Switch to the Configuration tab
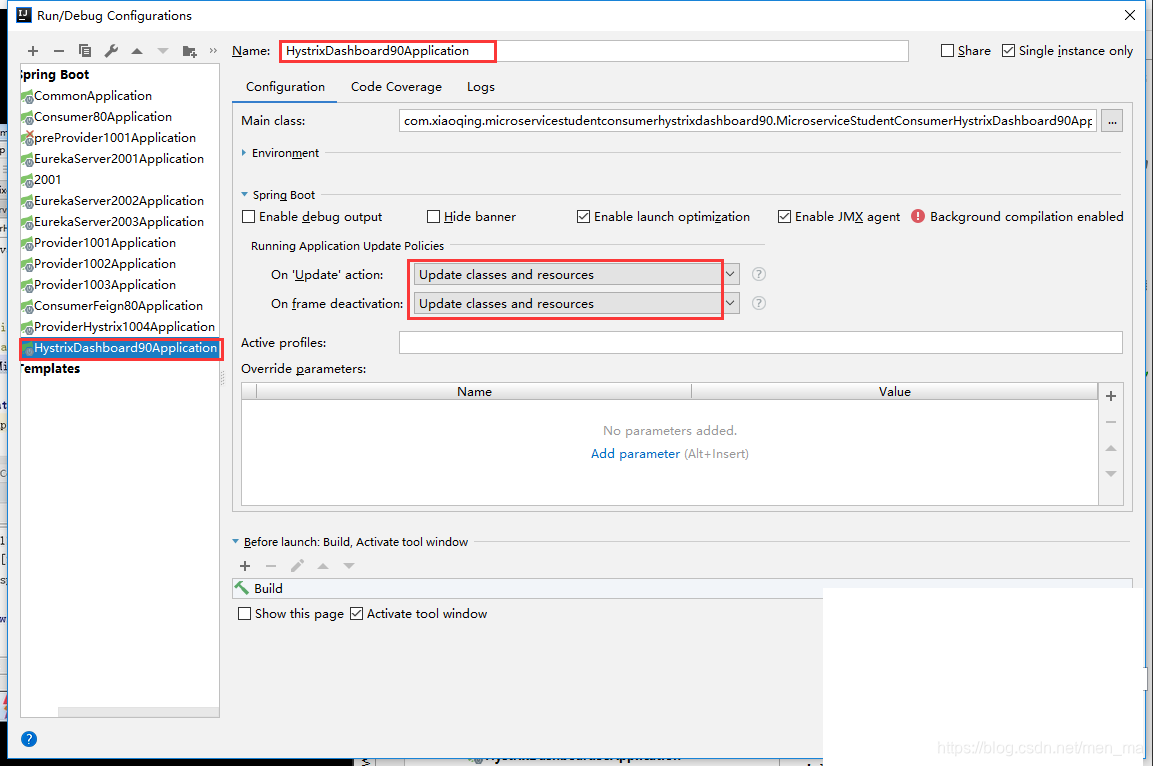Image resolution: width=1153 pixels, height=766 pixels. click(x=285, y=87)
